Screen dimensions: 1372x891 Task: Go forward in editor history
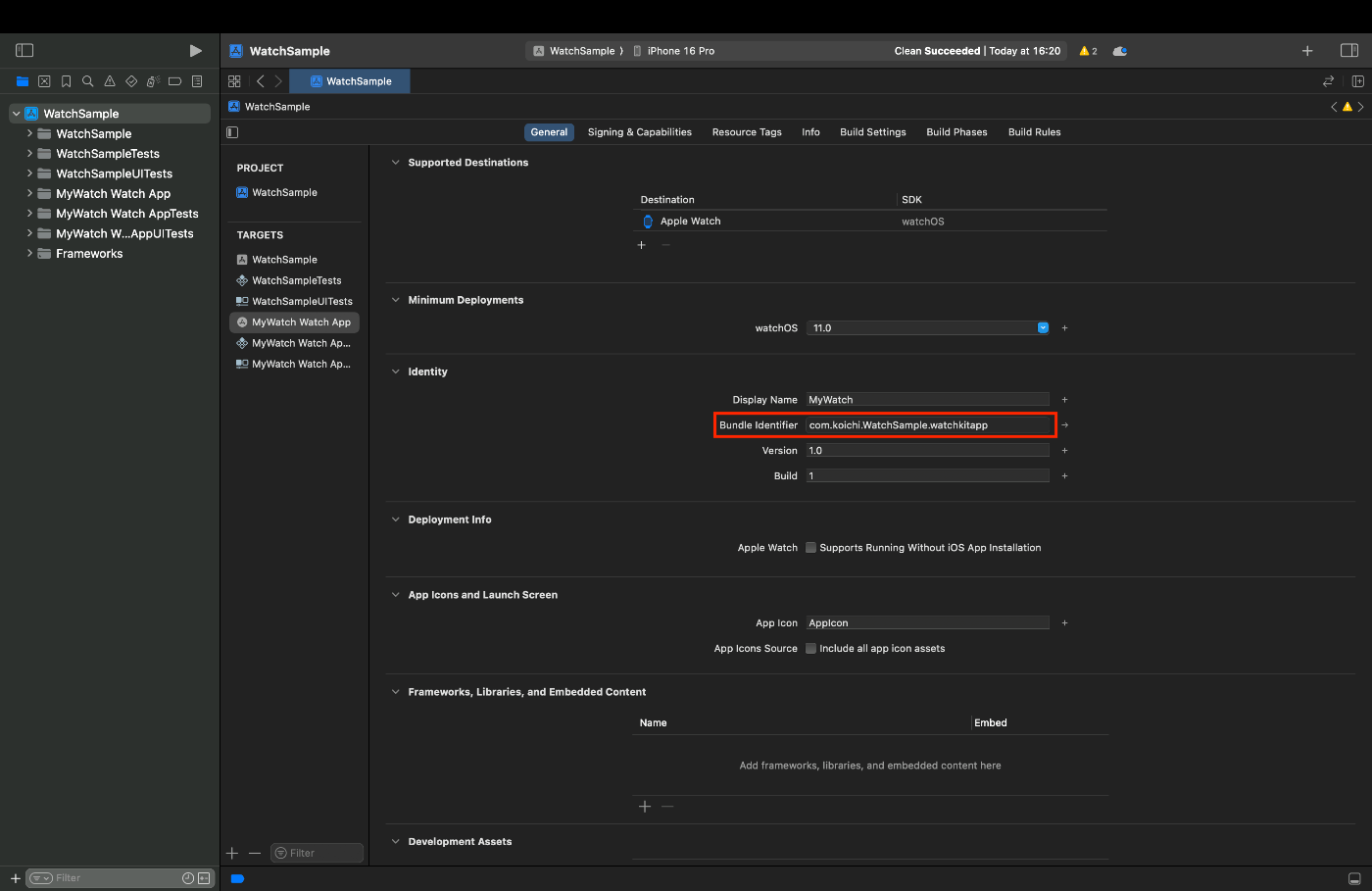click(278, 81)
